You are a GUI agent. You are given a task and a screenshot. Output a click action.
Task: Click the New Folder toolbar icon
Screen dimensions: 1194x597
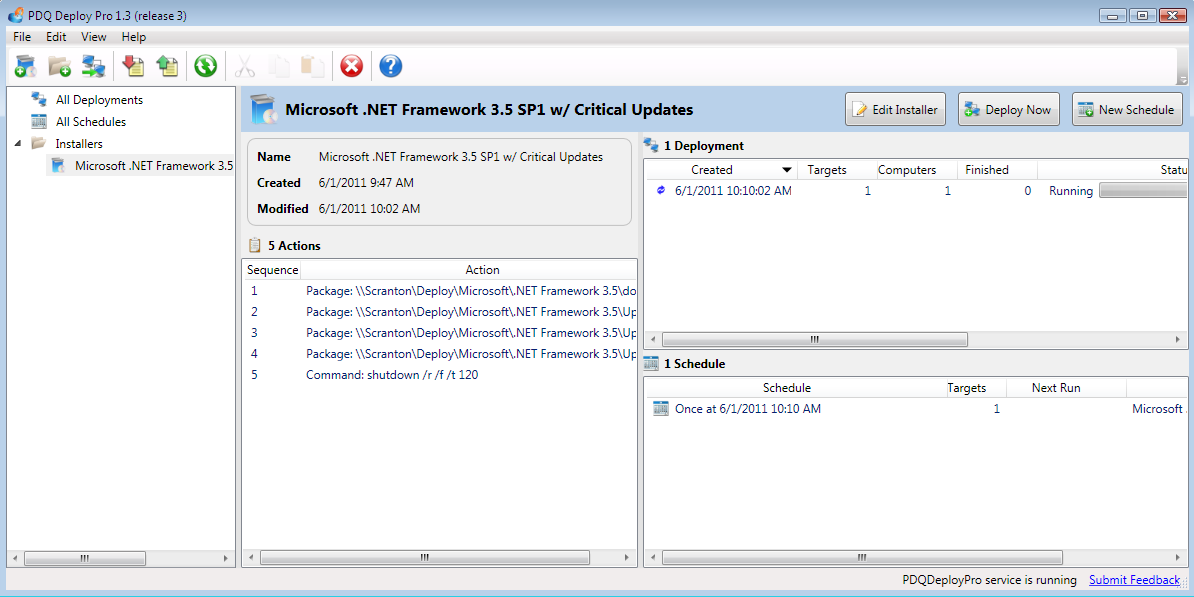point(60,66)
